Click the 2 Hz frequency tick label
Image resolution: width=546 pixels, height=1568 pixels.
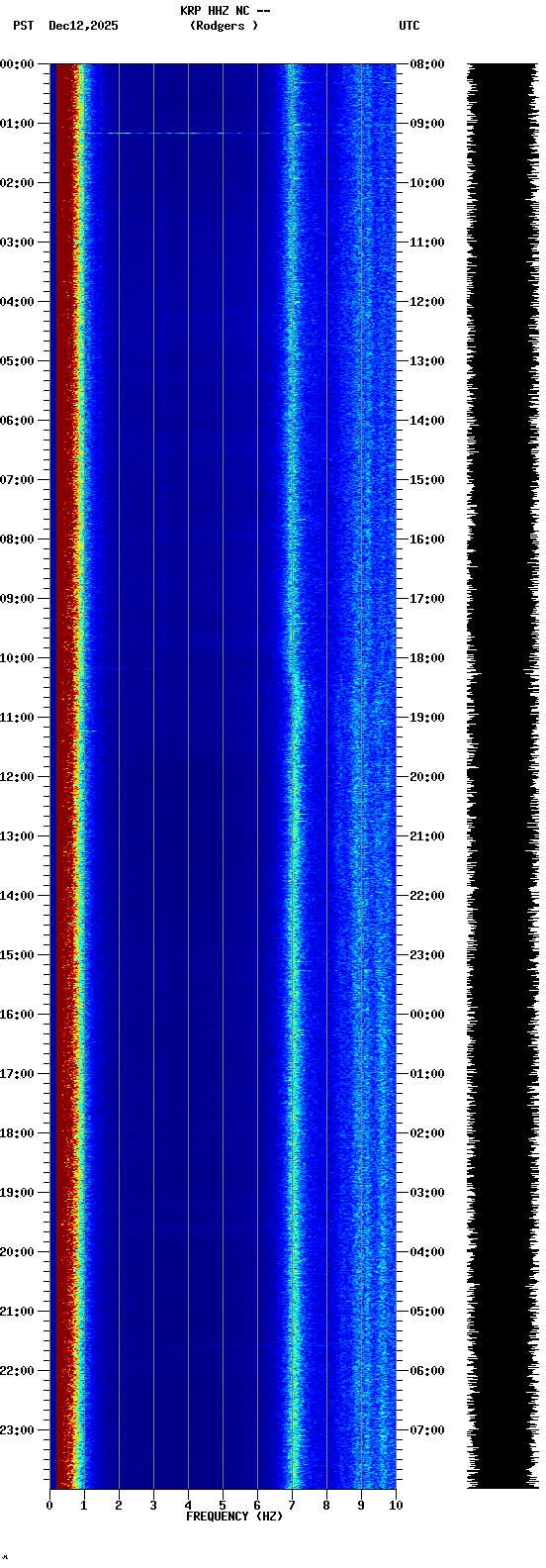(119, 1506)
